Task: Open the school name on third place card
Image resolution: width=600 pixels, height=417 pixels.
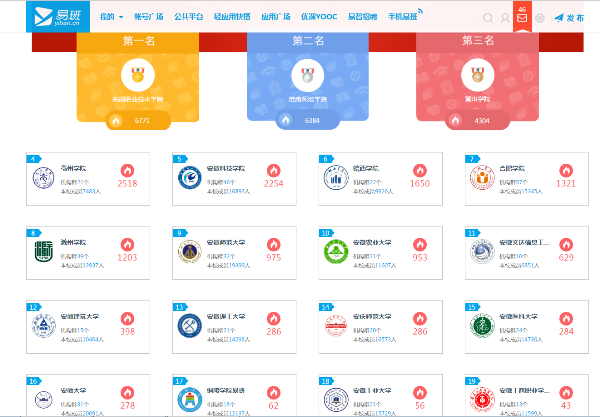Action: (x=478, y=99)
